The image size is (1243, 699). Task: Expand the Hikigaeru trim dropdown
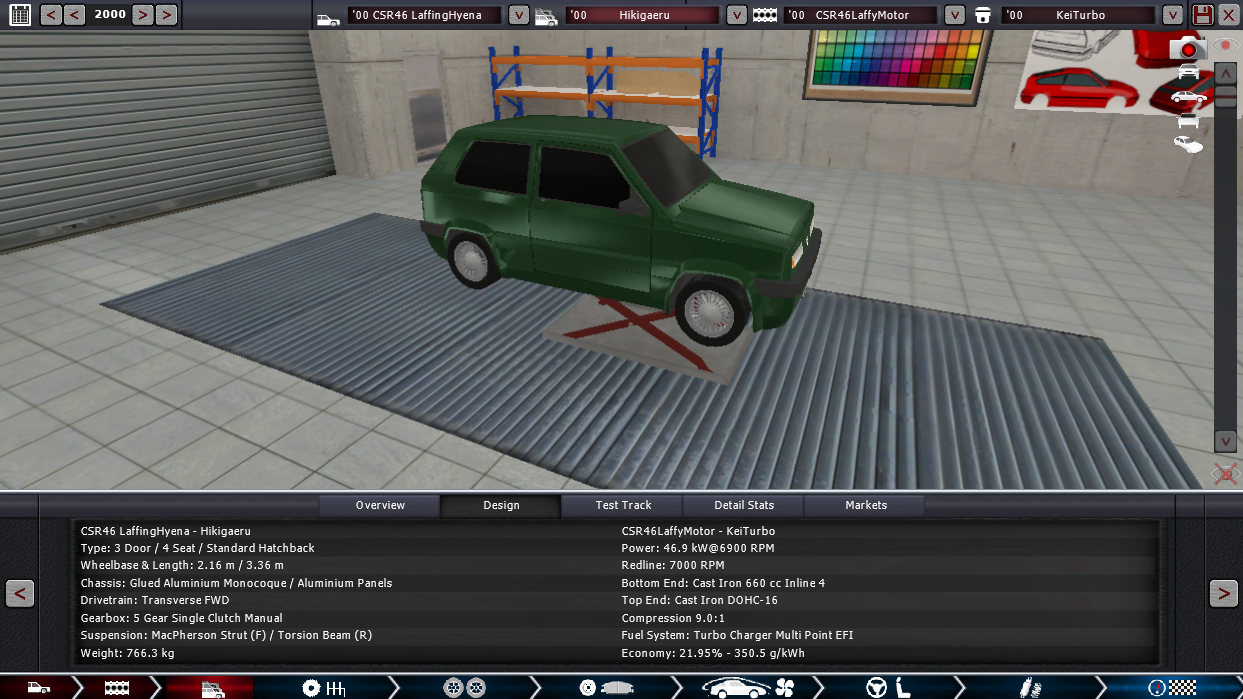(736, 15)
